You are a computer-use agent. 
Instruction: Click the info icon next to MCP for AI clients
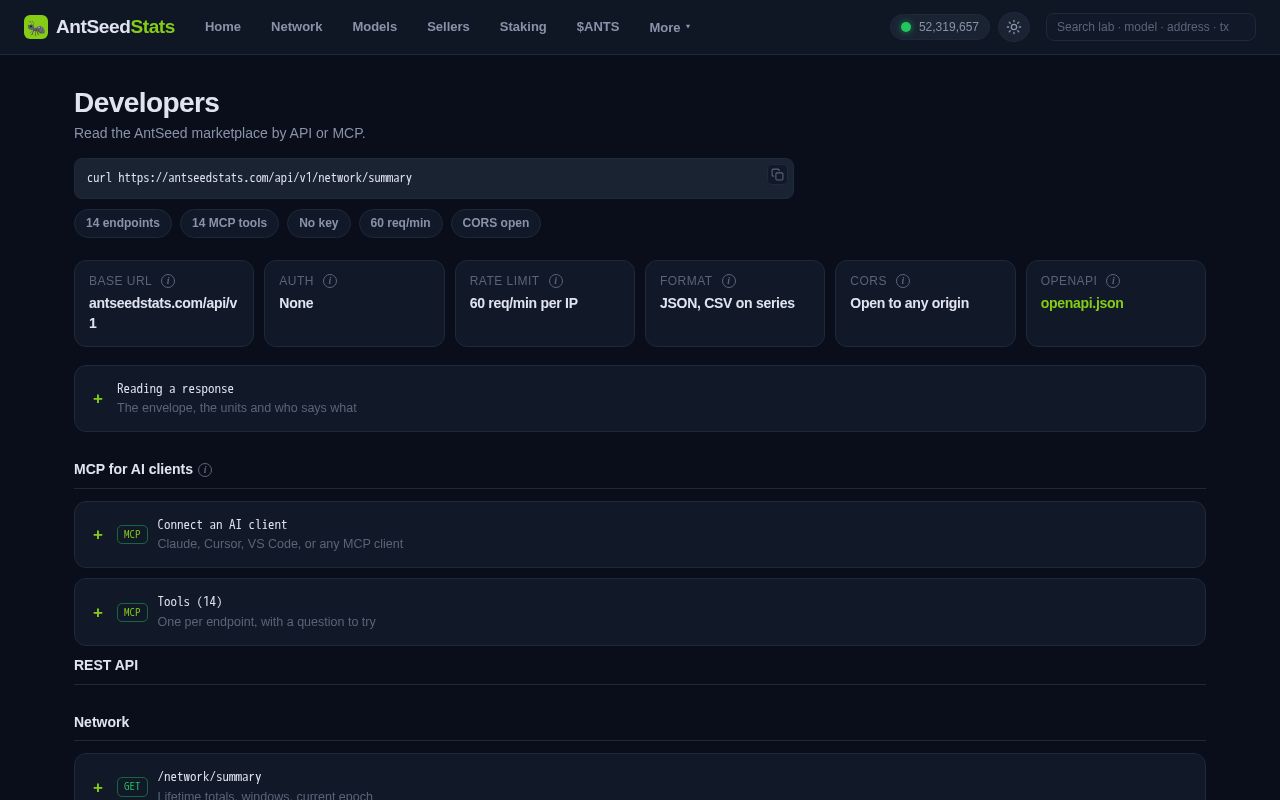coord(205,470)
